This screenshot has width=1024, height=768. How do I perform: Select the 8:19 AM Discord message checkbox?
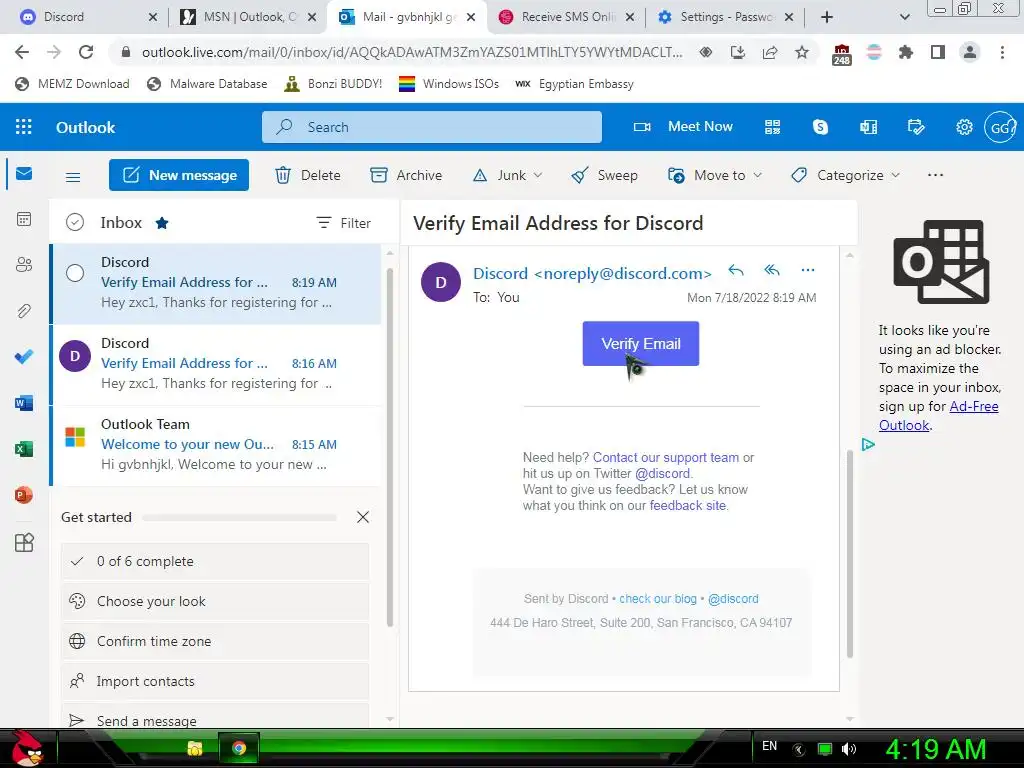pos(75,273)
